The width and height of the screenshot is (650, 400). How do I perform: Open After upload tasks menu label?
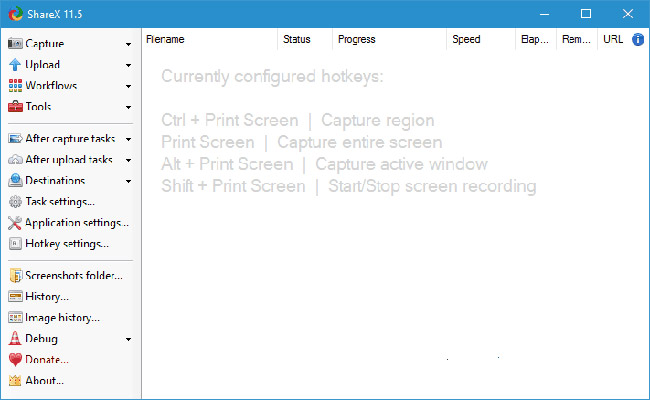[69, 160]
